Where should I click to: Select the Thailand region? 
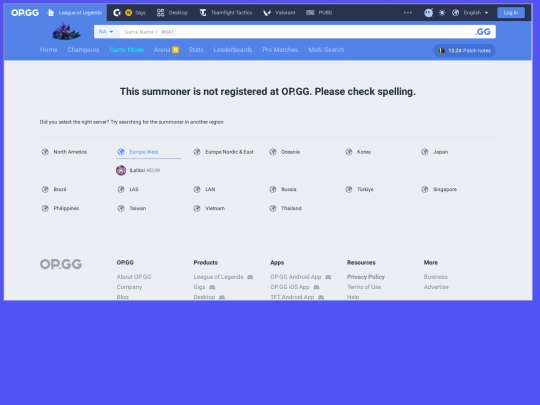coord(285,208)
